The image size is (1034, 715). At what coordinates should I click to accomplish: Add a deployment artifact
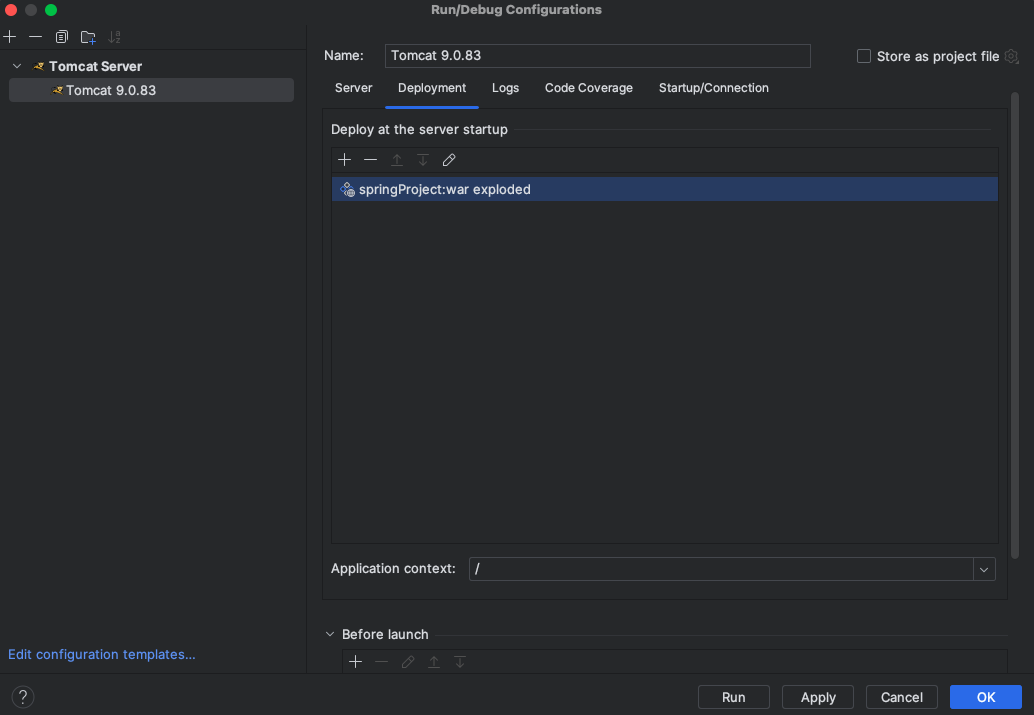(344, 160)
